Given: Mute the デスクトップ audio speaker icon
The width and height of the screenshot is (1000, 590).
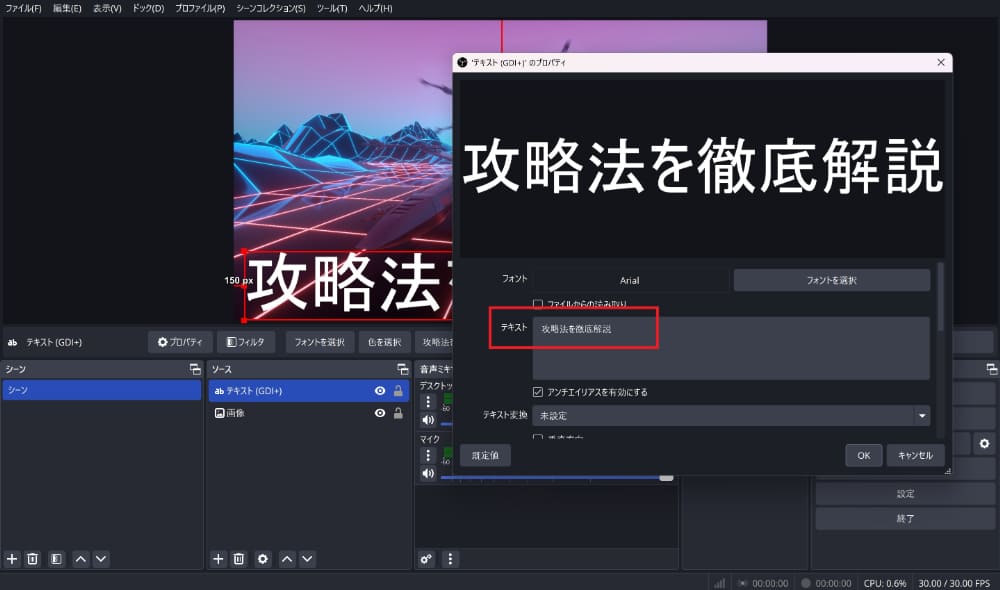Looking at the screenshot, I should (x=428, y=420).
